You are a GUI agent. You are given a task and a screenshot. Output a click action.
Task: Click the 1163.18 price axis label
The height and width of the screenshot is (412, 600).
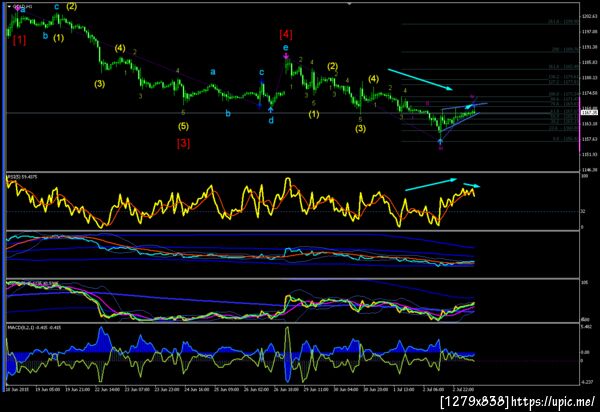[589, 124]
